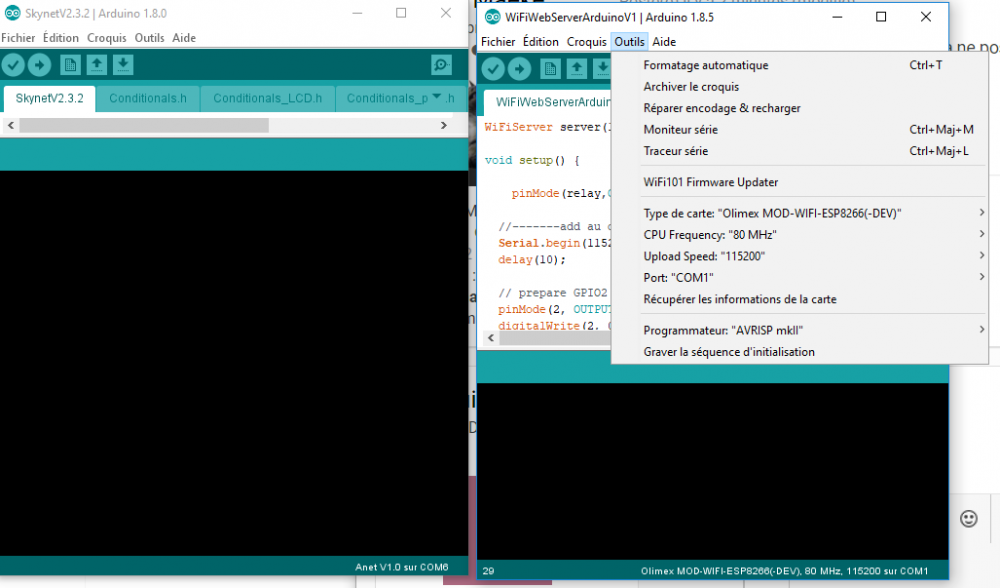This screenshot has width=1000, height=588.
Task: Click 'Serial.begin' code line
Action: click(554, 243)
